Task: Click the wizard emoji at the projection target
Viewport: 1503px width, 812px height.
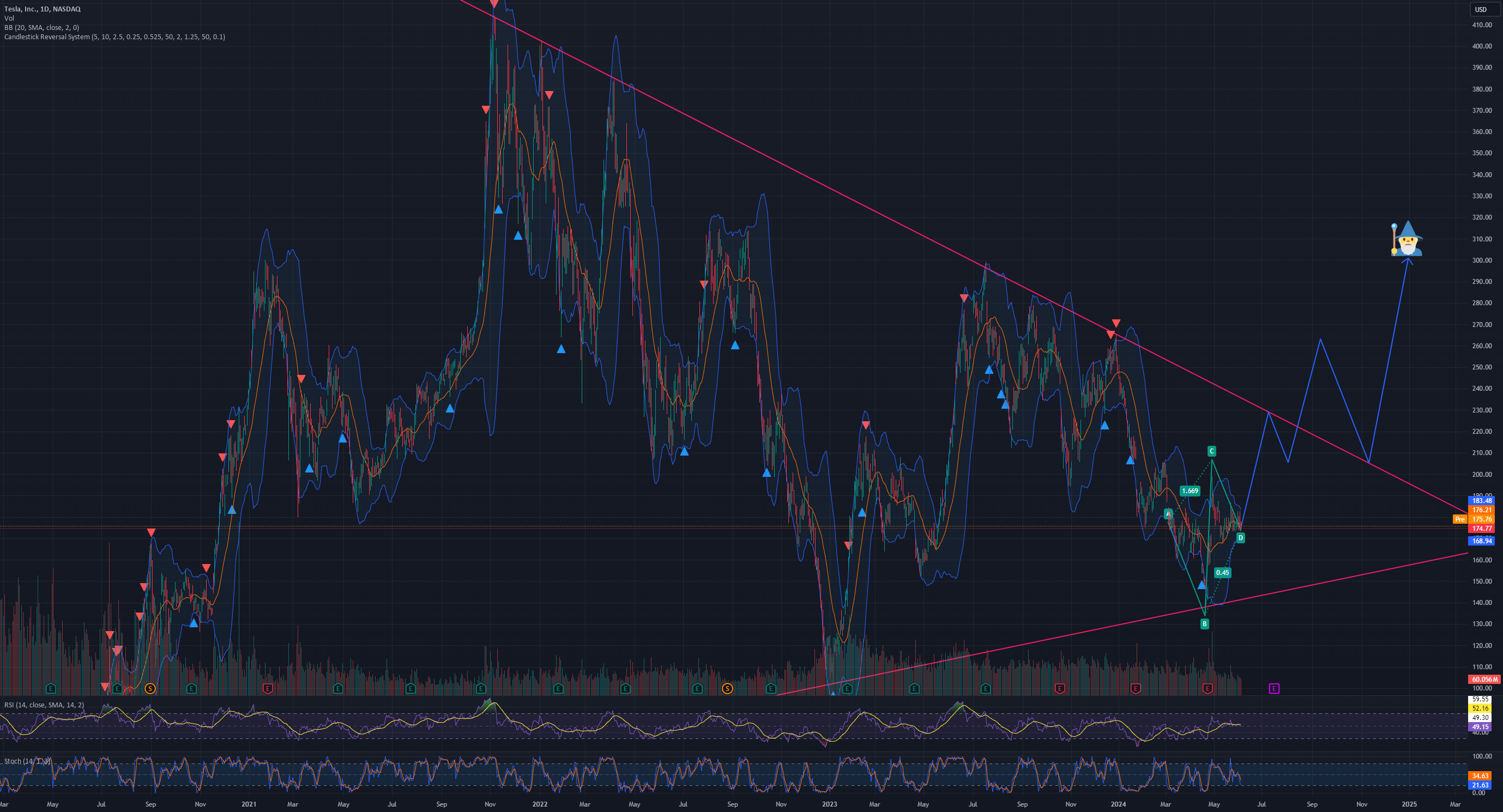Action: click(x=1407, y=239)
